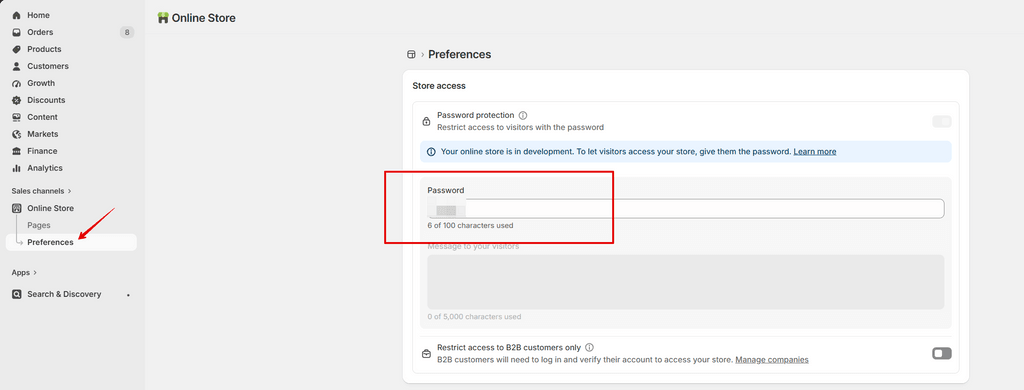Expand the Sales channels section
Image resolution: width=1024 pixels, height=390 pixels.
pyautogui.click(x=41, y=191)
